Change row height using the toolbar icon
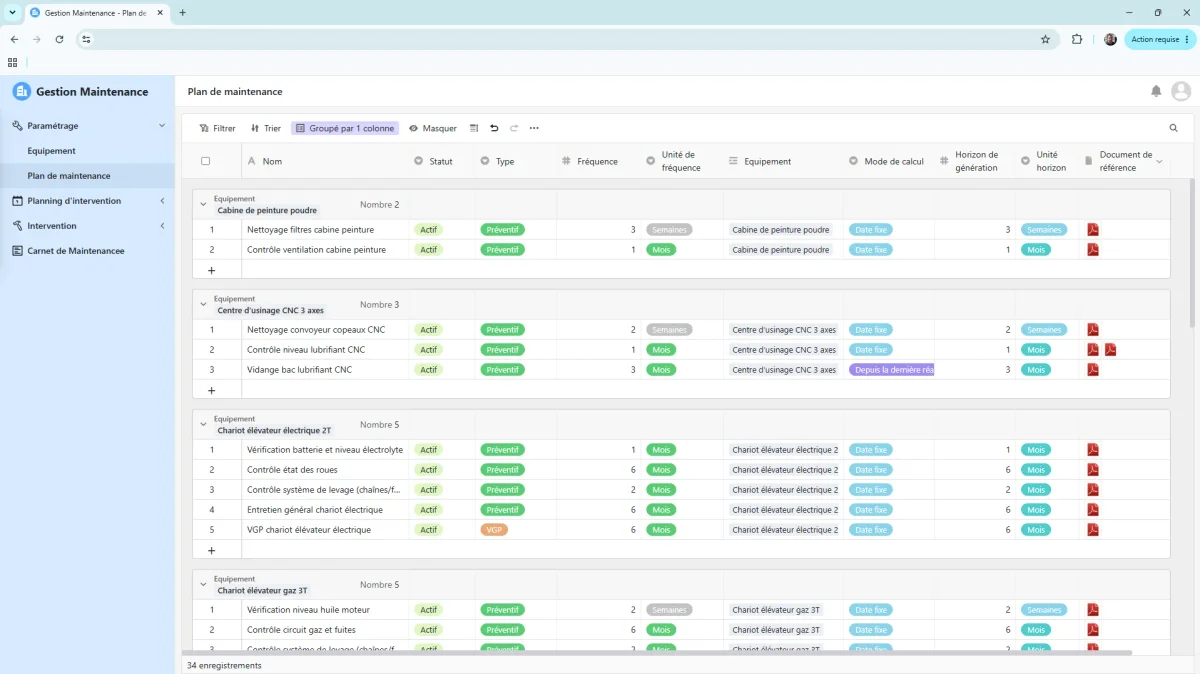Screen dimensions: 1200x674 (474, 128)
